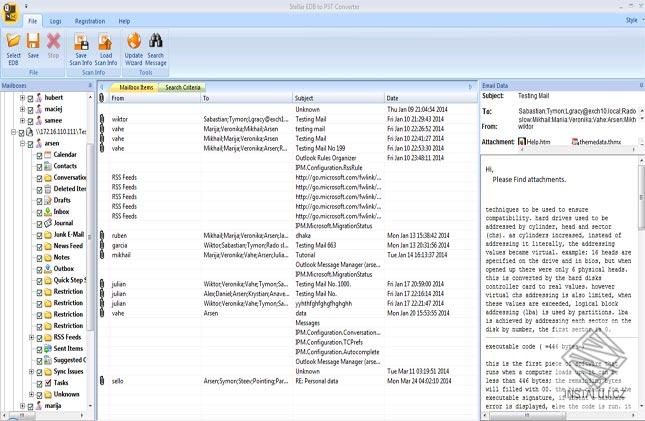
Task: Select the Contacts folder
Action: click(x=65, y=166)
